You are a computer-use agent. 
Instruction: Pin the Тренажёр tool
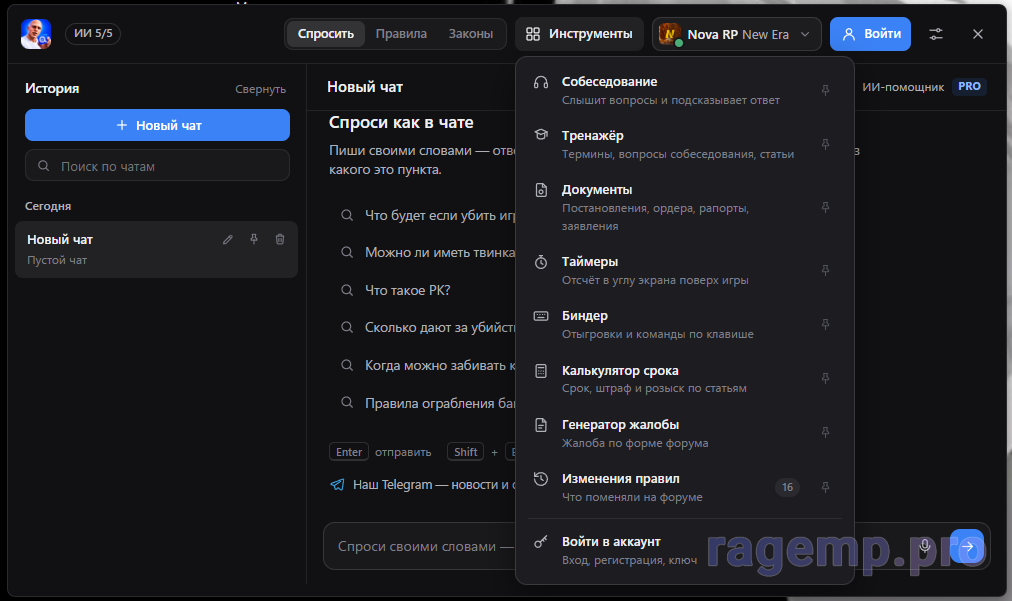point(825,145)
